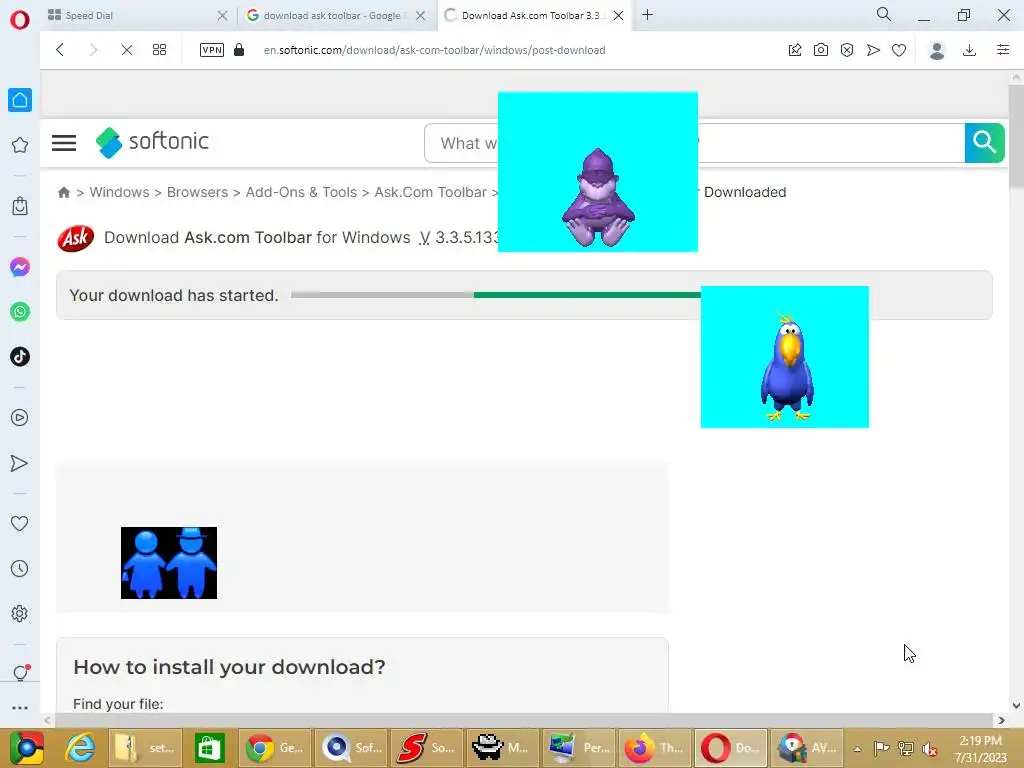Click horizontal scrollbar right arrow
Screen dimensions: 1024x768
[x=1002, y=720]
